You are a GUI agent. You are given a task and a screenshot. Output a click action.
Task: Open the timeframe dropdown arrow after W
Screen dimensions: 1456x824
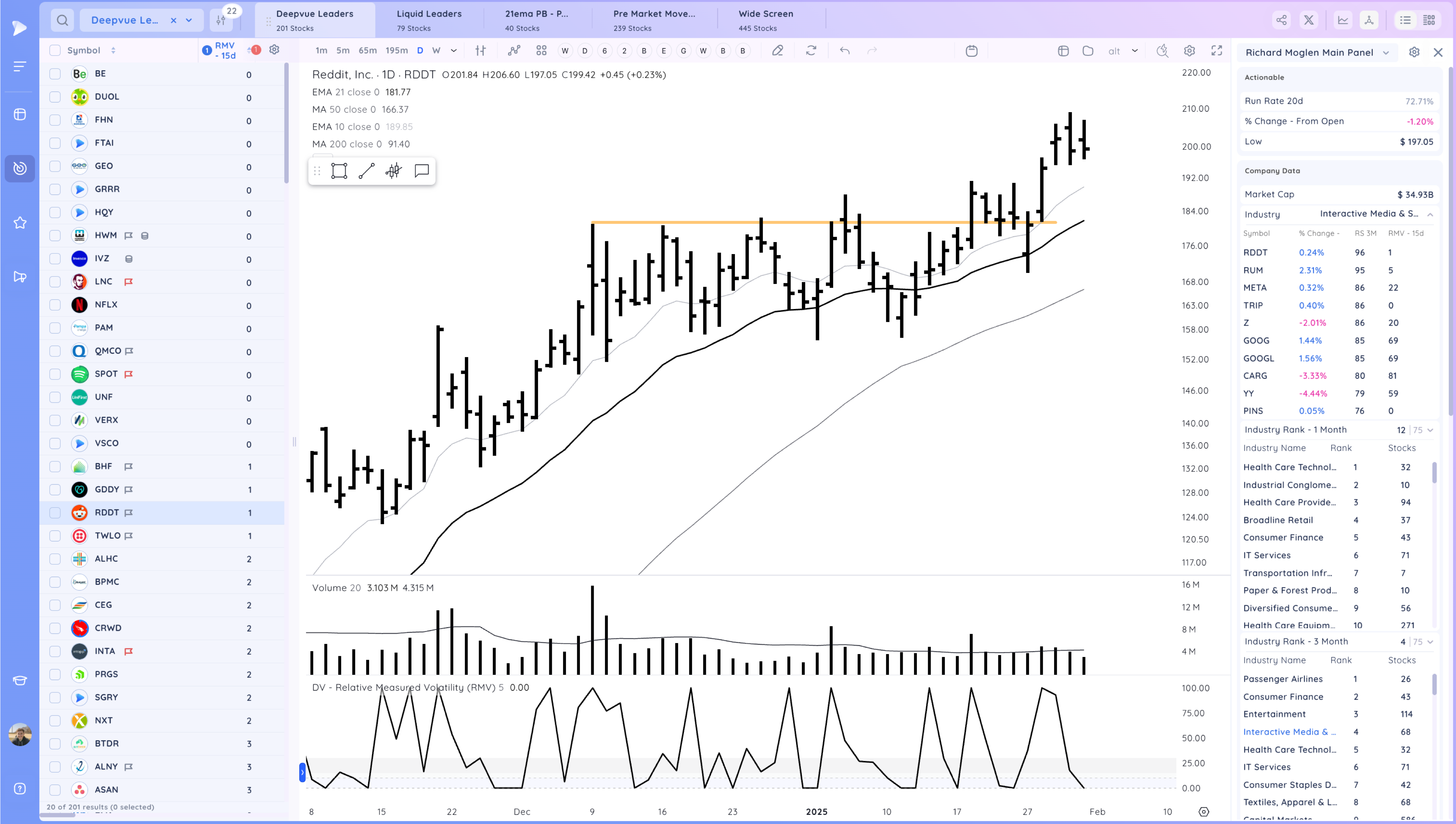[453, 51]
